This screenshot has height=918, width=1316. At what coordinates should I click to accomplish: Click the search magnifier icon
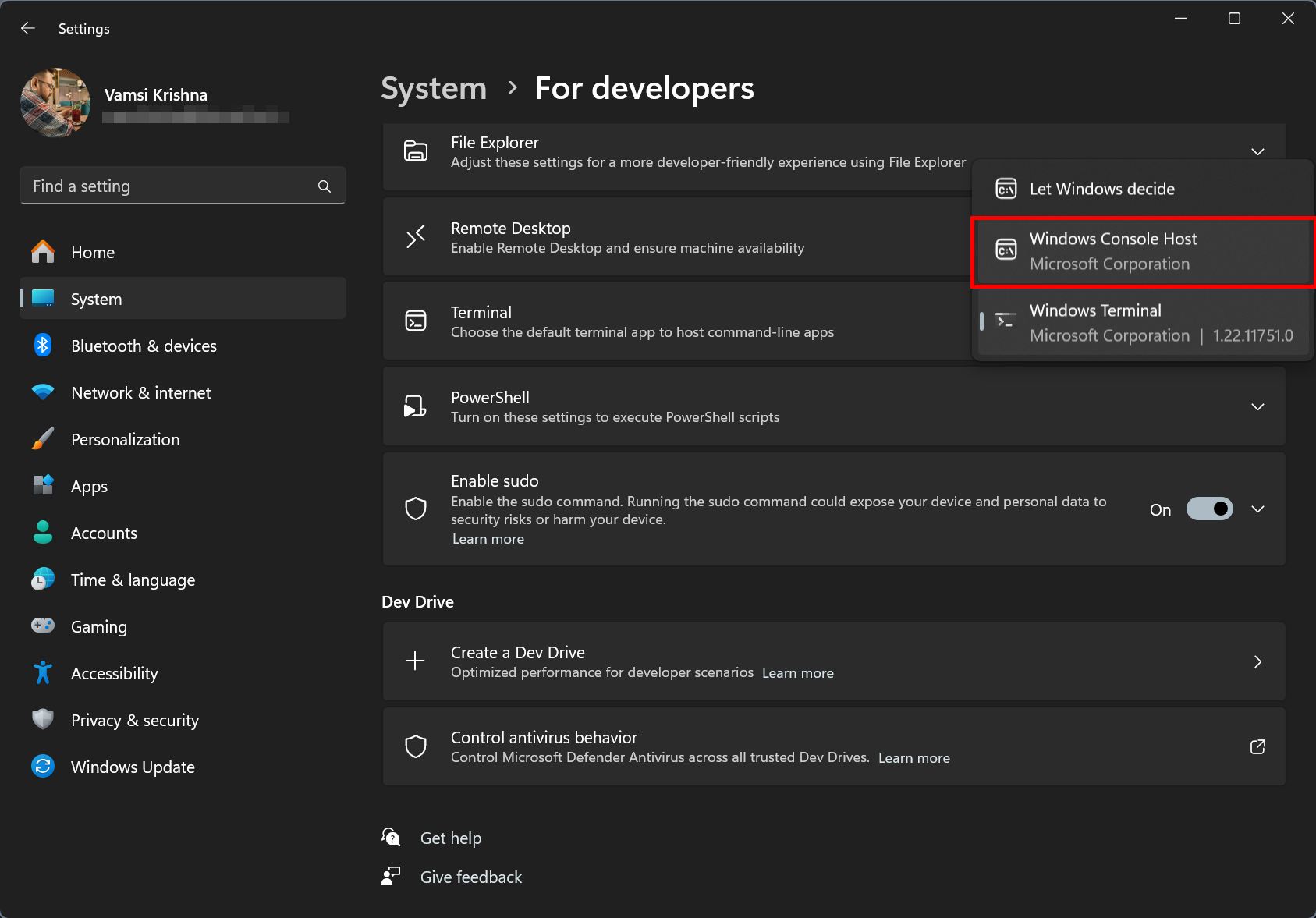click(325, 186)
